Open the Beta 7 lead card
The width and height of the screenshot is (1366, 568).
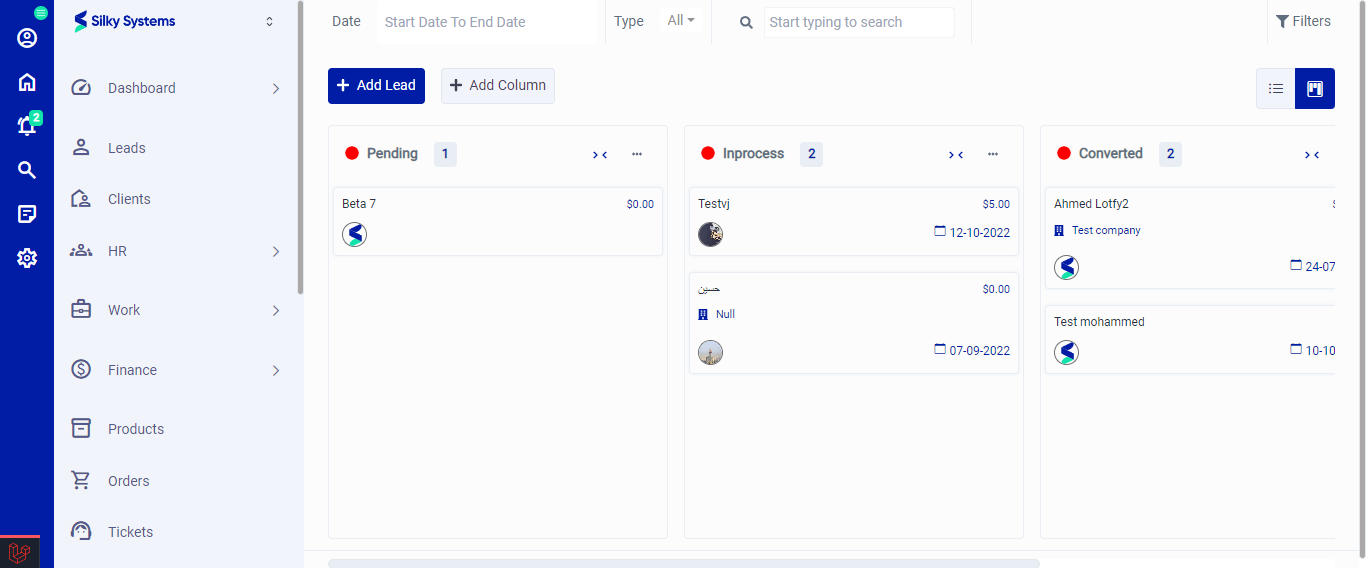498,221
